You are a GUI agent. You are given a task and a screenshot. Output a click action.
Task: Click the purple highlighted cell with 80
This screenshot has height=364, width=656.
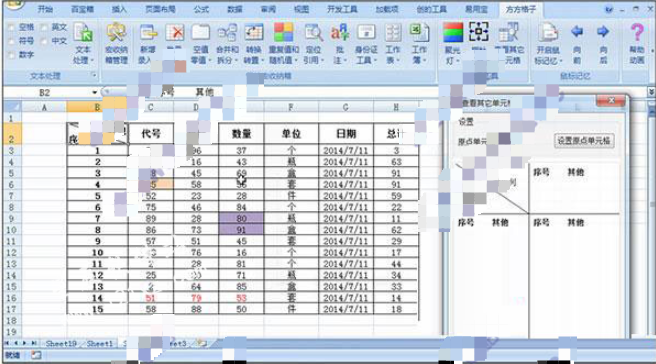point(241,218)
